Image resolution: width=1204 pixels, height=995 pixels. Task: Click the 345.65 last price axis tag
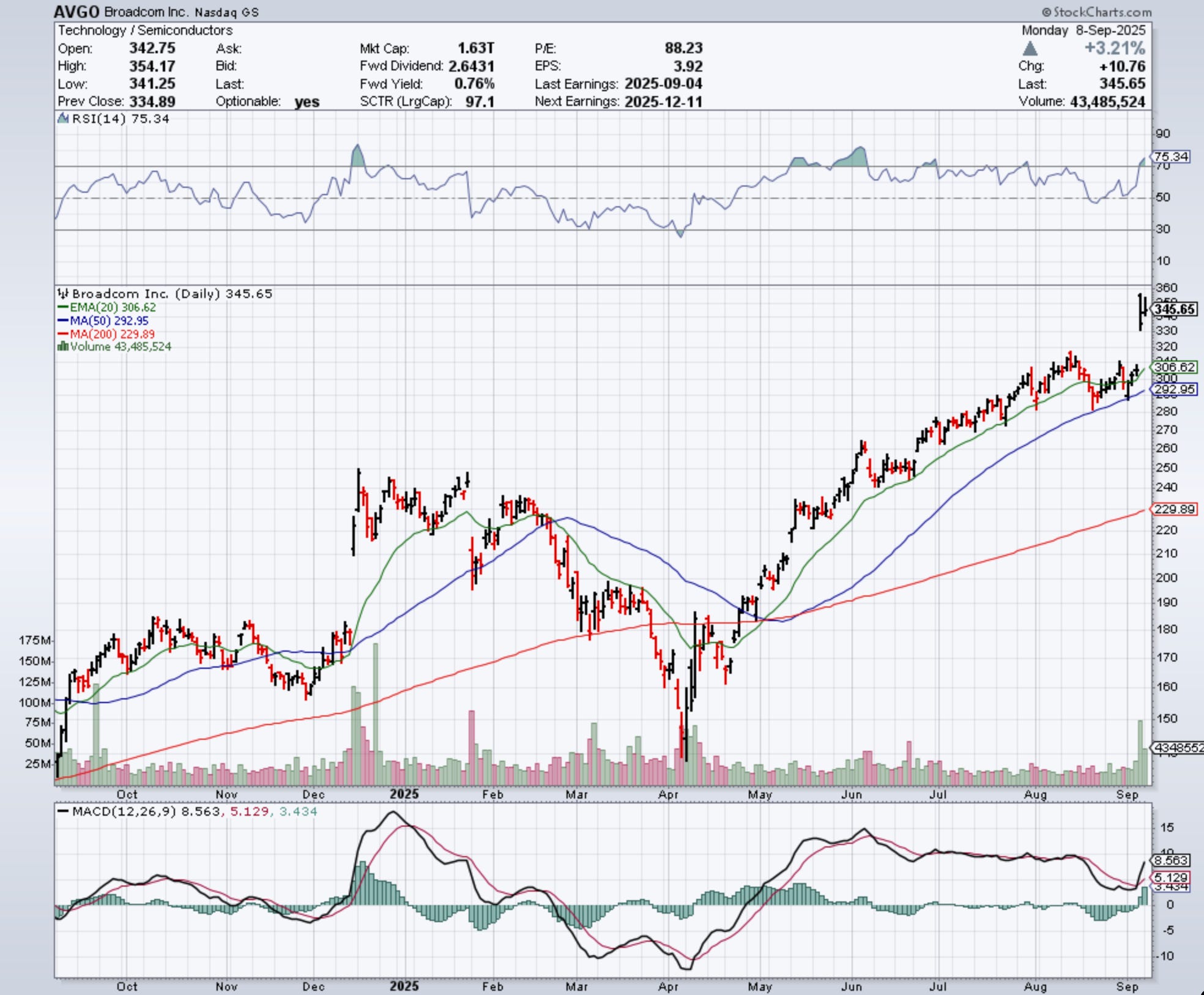(1175, 309)
